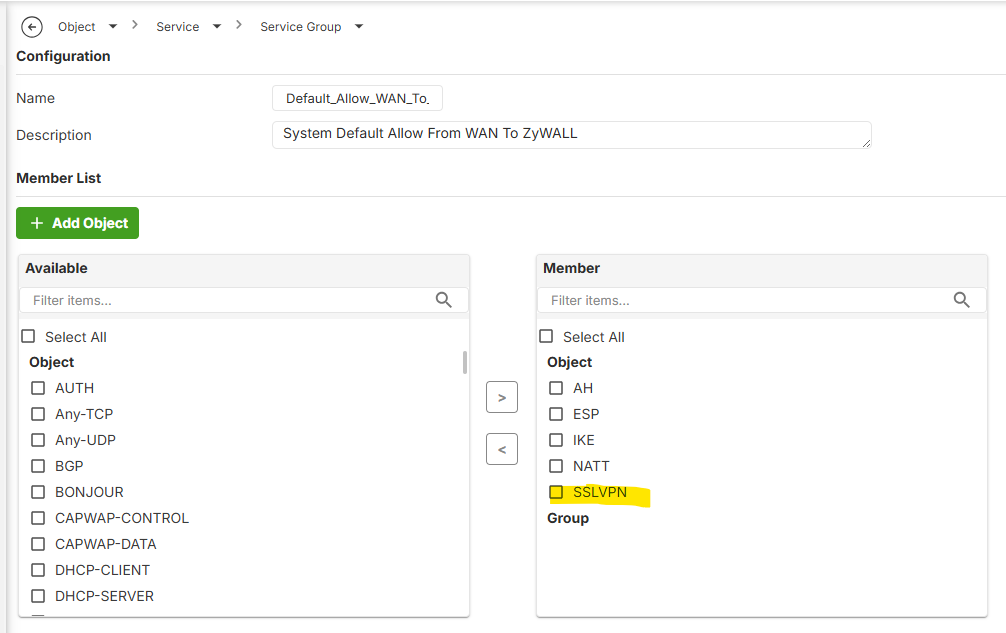Move selected items to Member list
Image resolution: width=1006 pixels, height=633 pixels.
tap(502, 398)
